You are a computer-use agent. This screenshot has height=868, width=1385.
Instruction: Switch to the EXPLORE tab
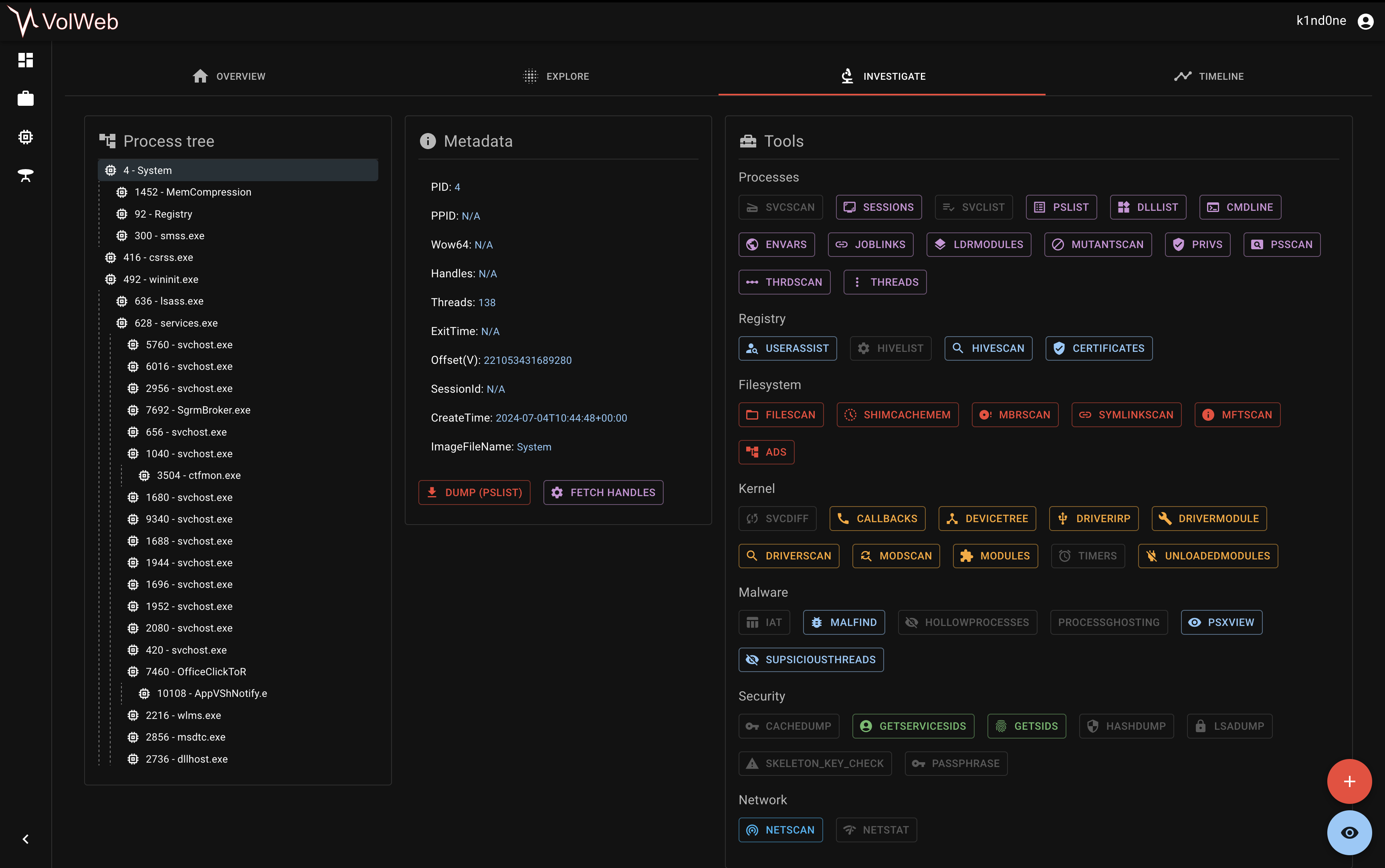coord(555,77)
